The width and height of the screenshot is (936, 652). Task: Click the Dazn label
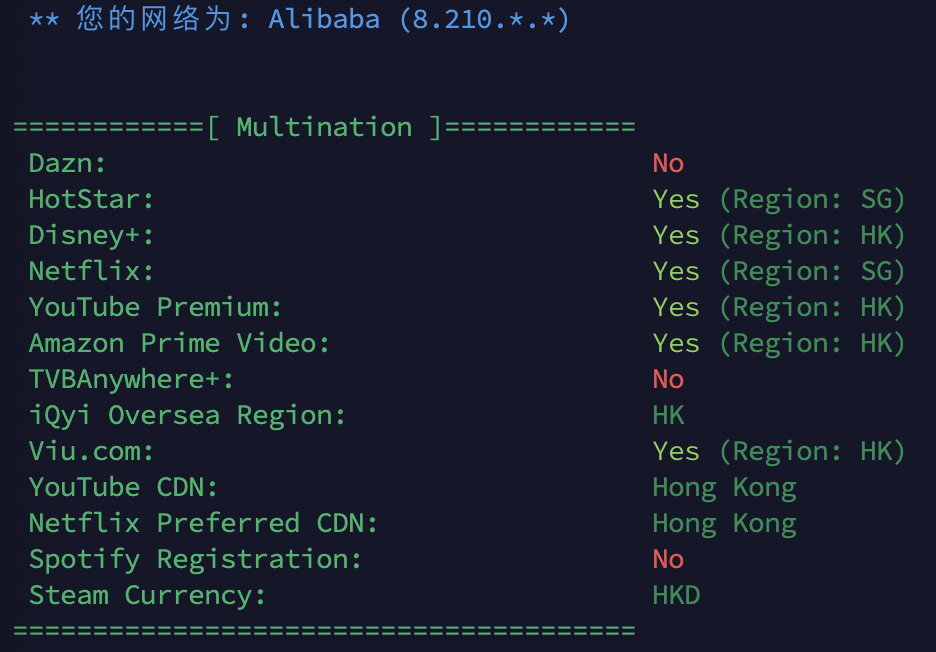[x=67, y=163]
